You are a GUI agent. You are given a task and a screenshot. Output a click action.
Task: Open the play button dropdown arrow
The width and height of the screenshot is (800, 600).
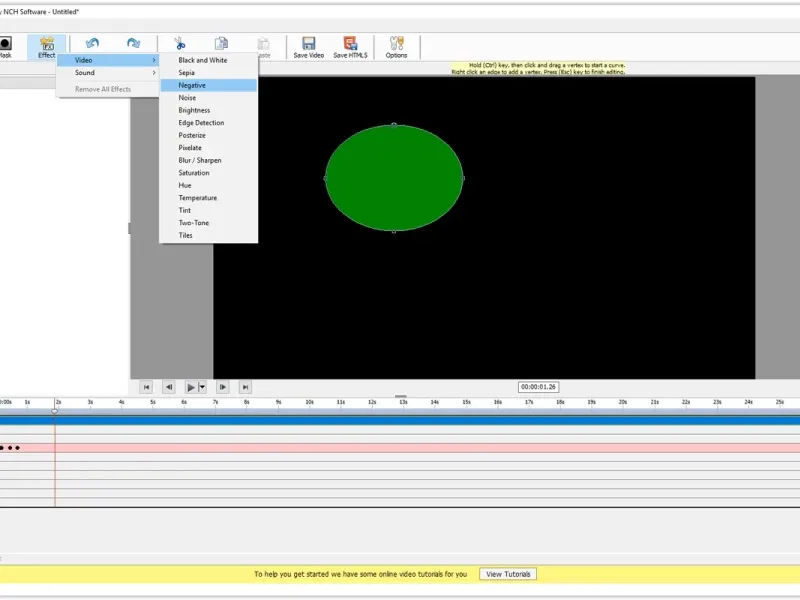[x=202, y=387]
